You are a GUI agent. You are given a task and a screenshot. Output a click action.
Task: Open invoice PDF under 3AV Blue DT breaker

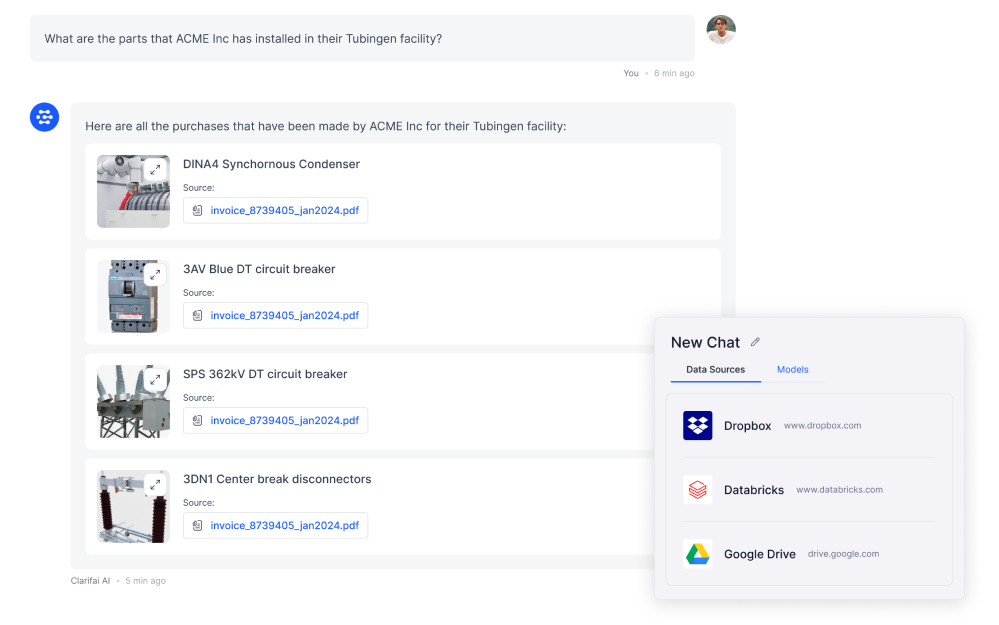pos(275,316)
